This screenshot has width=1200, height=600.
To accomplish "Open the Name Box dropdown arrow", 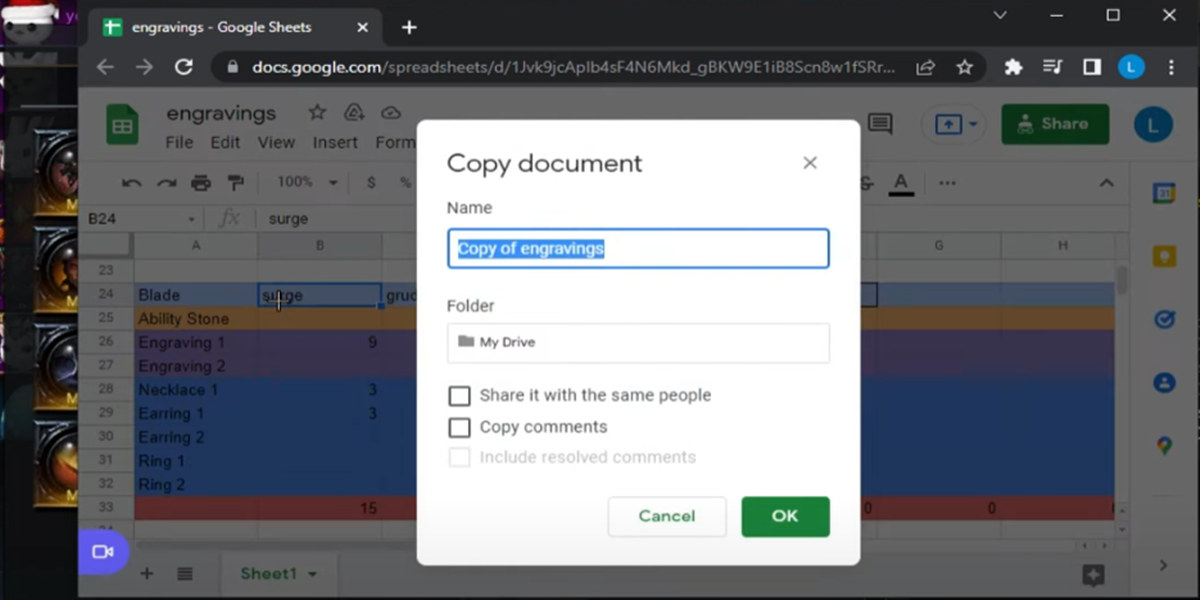I will [192, 219].
